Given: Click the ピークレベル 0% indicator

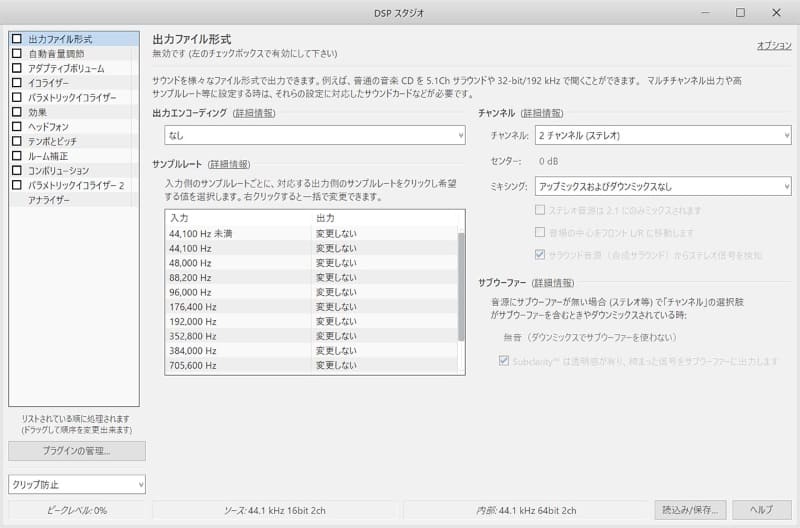Looking at the screenshot, I should pyautogui.click(x=77, y=510).
